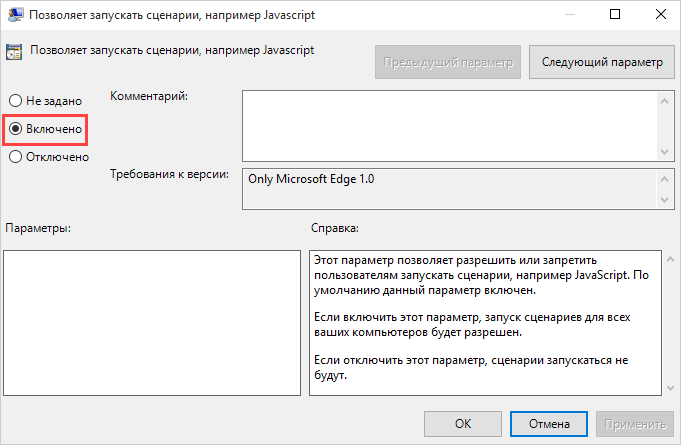Viewport: 681px width, 445px height.
Task: Select the "Отключено" radio button
Action: coord(16,156)
